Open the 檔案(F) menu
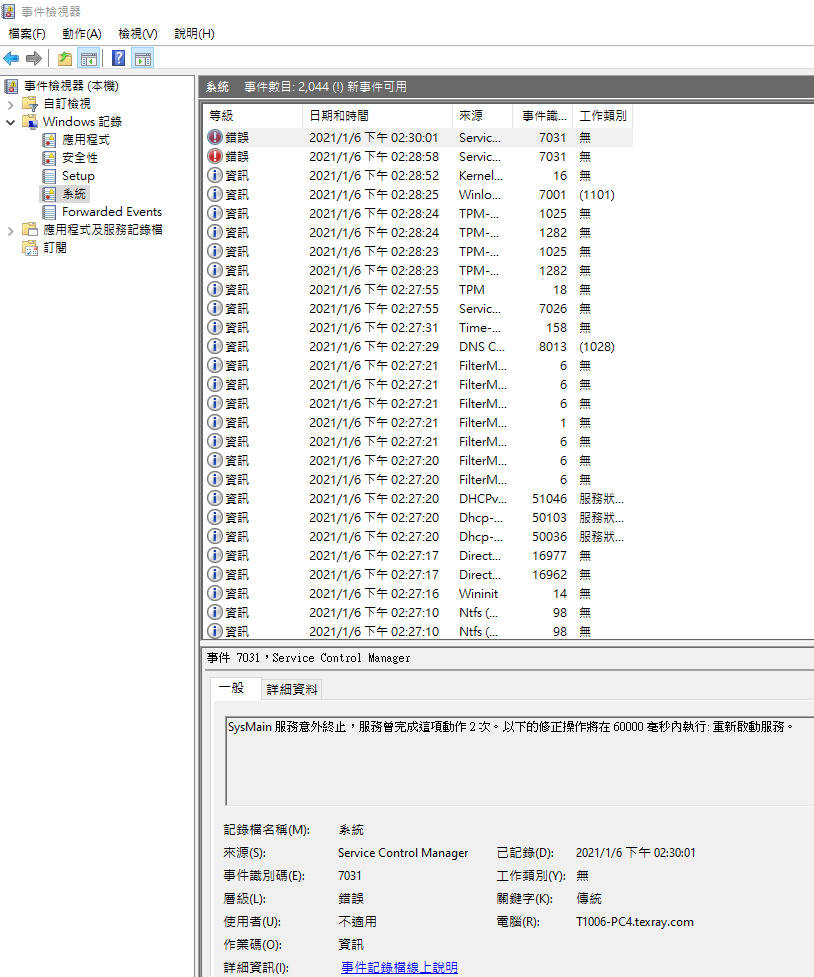The height and width of the screenshot is (977, 814). [x=27, y=34]
